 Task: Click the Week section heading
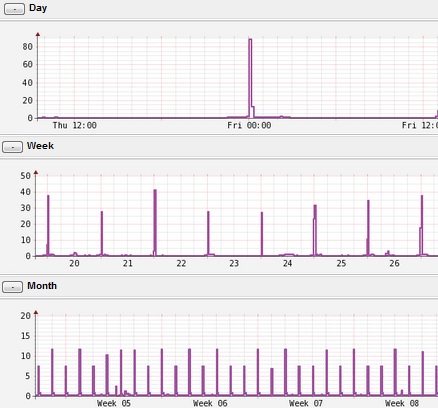pyautogui.click(x=40, y=146)
